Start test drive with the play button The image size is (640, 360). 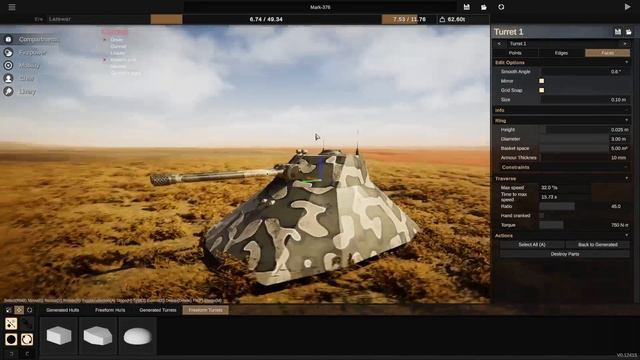pos(627,7)
